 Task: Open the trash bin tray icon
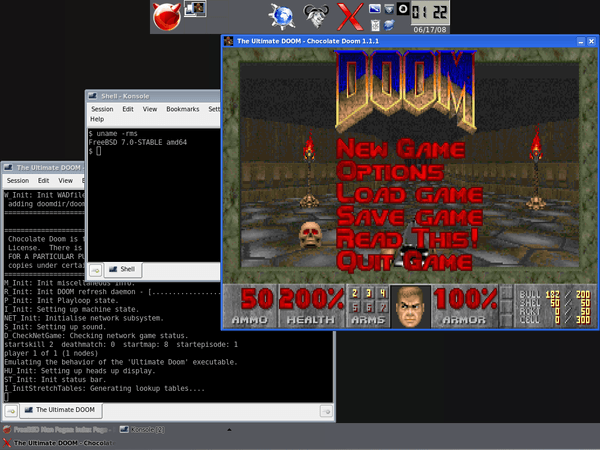[x=375, y=25]
